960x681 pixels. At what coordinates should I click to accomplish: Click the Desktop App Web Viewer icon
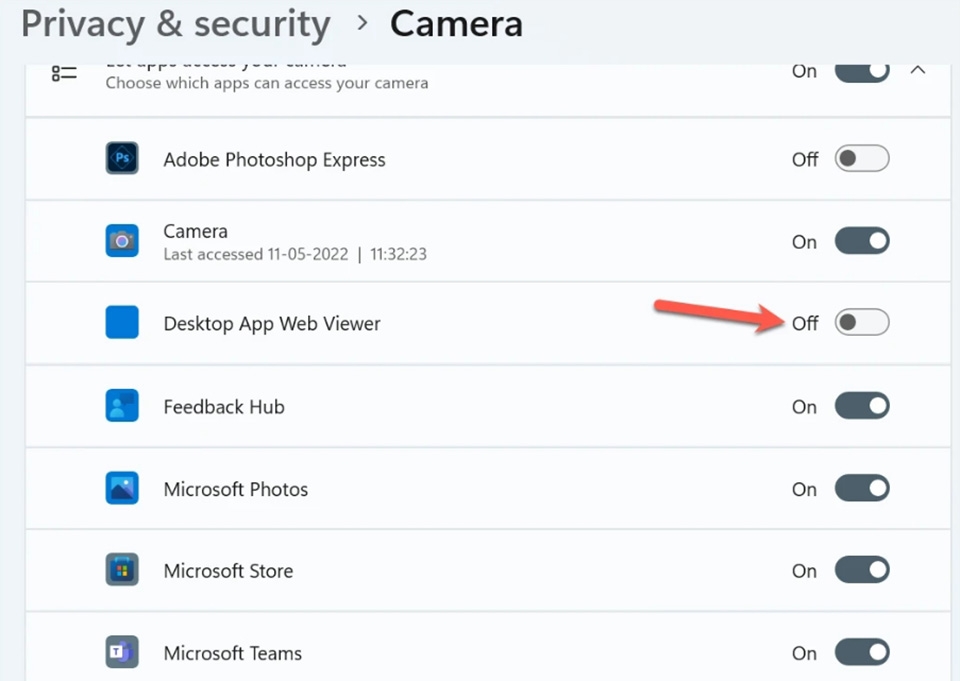(121, 322)
